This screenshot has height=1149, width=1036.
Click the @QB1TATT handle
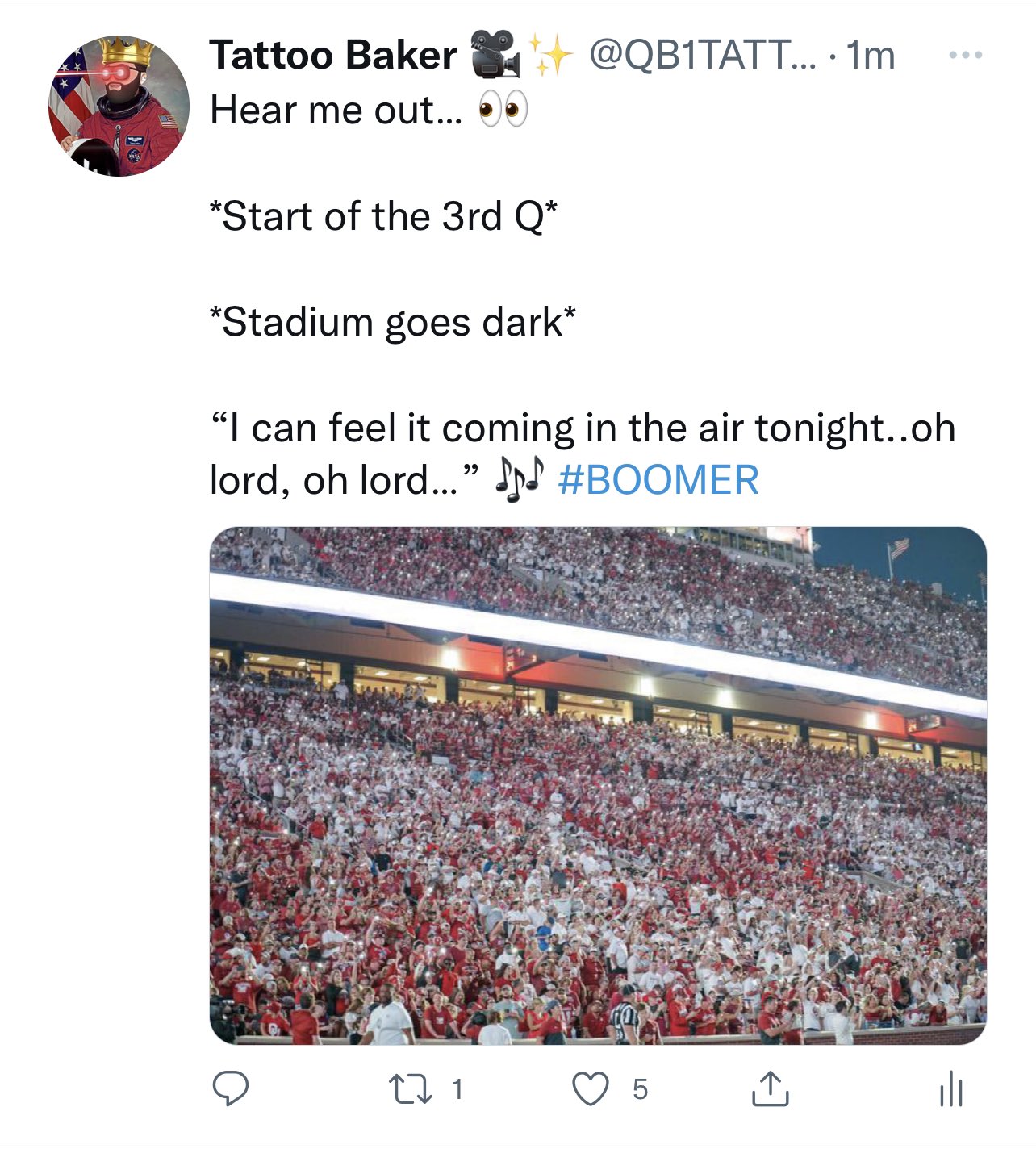702,56
